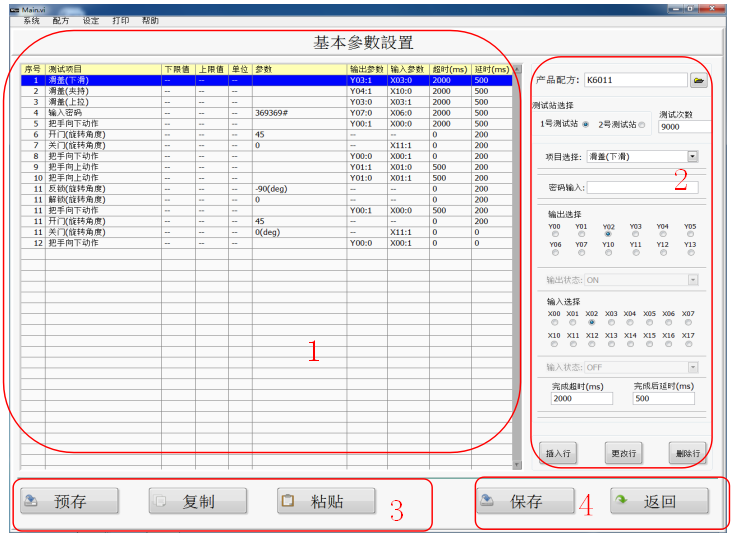Screen dimensions: 737x543
Task: Open the 配方 menu
Action: pyautogui.click(x=61, y=20)
